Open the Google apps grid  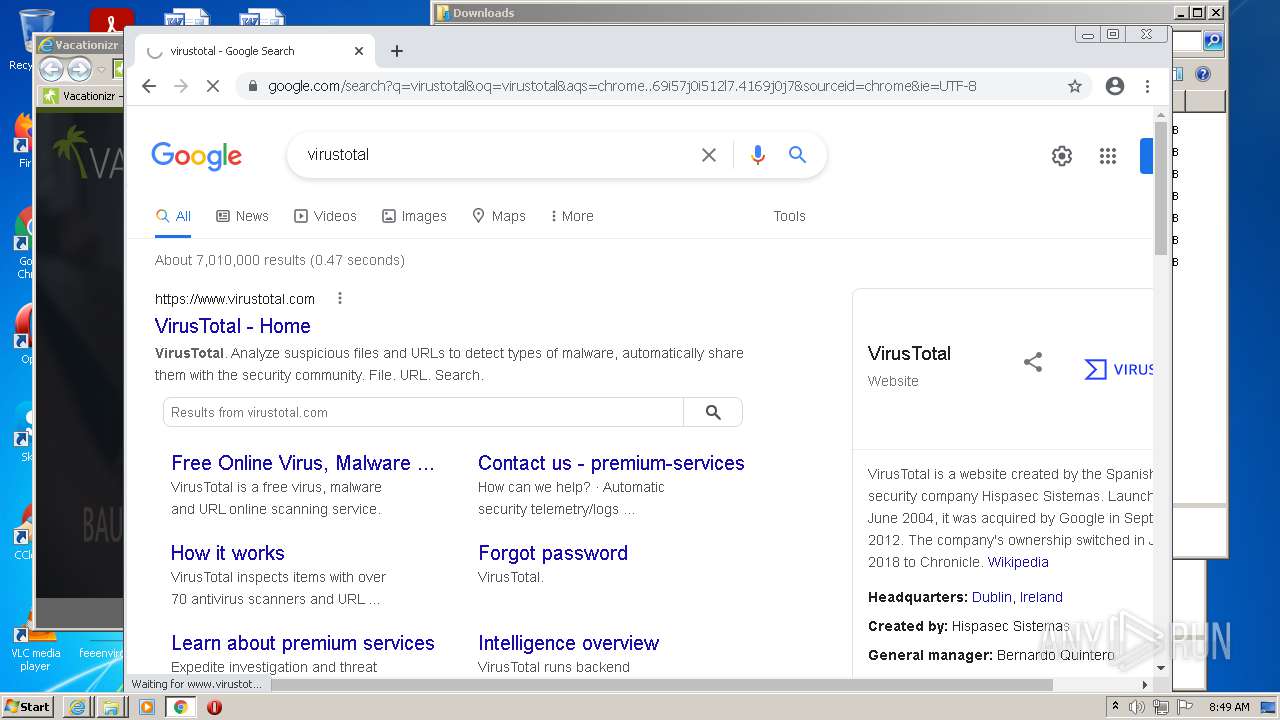pyautogui.click(x=1108, y=156)
